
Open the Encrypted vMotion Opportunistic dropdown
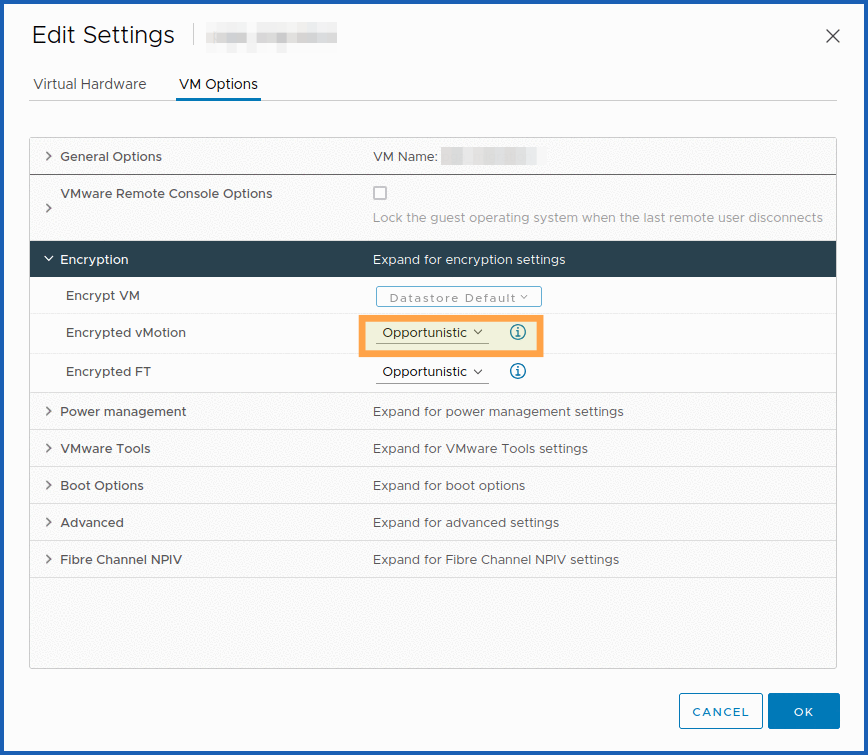coord(432,332)
